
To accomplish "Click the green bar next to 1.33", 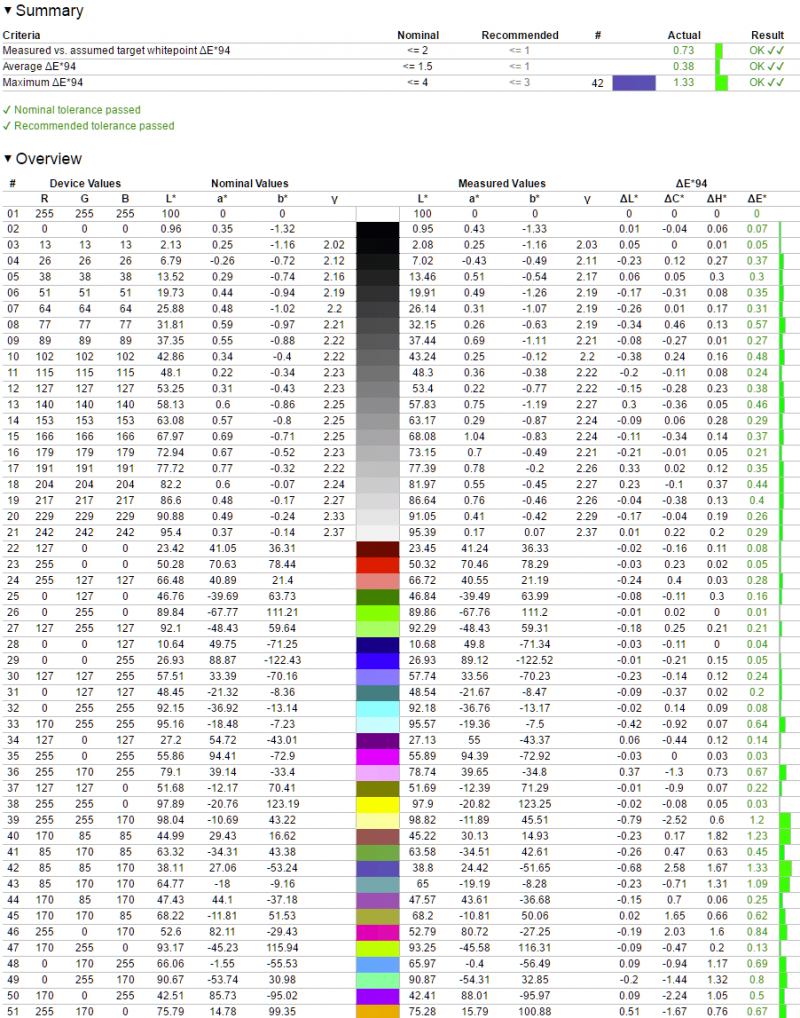I will click(721, 83).
